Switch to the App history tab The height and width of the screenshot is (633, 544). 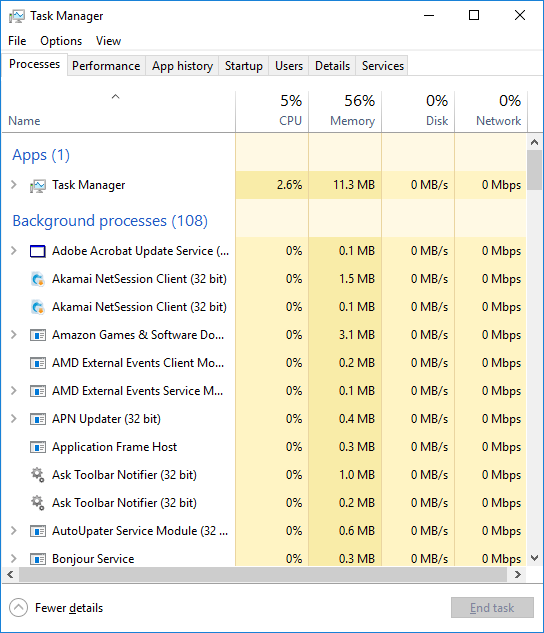pos(182,66)
